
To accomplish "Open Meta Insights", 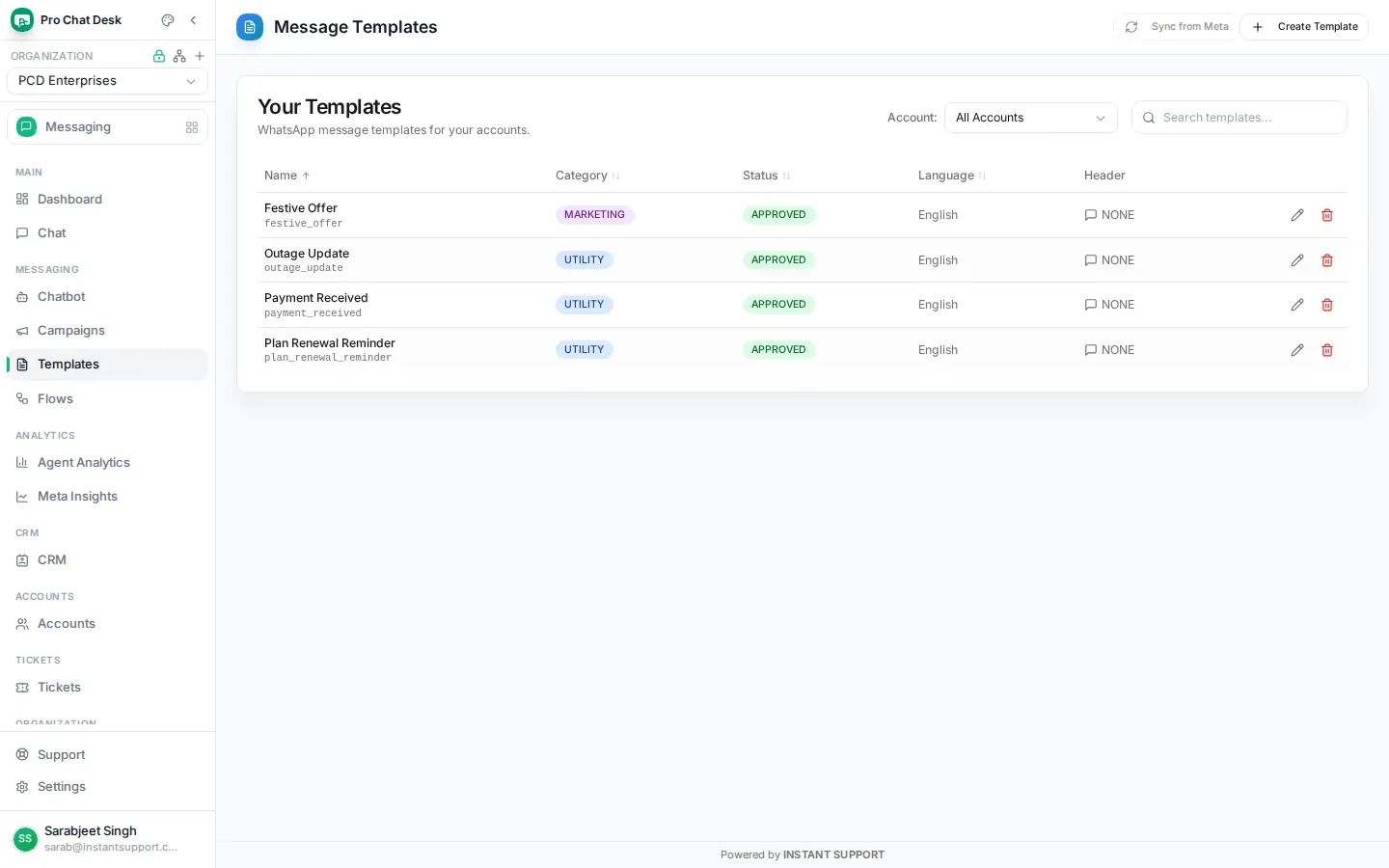I will click(x=107, y=497).
